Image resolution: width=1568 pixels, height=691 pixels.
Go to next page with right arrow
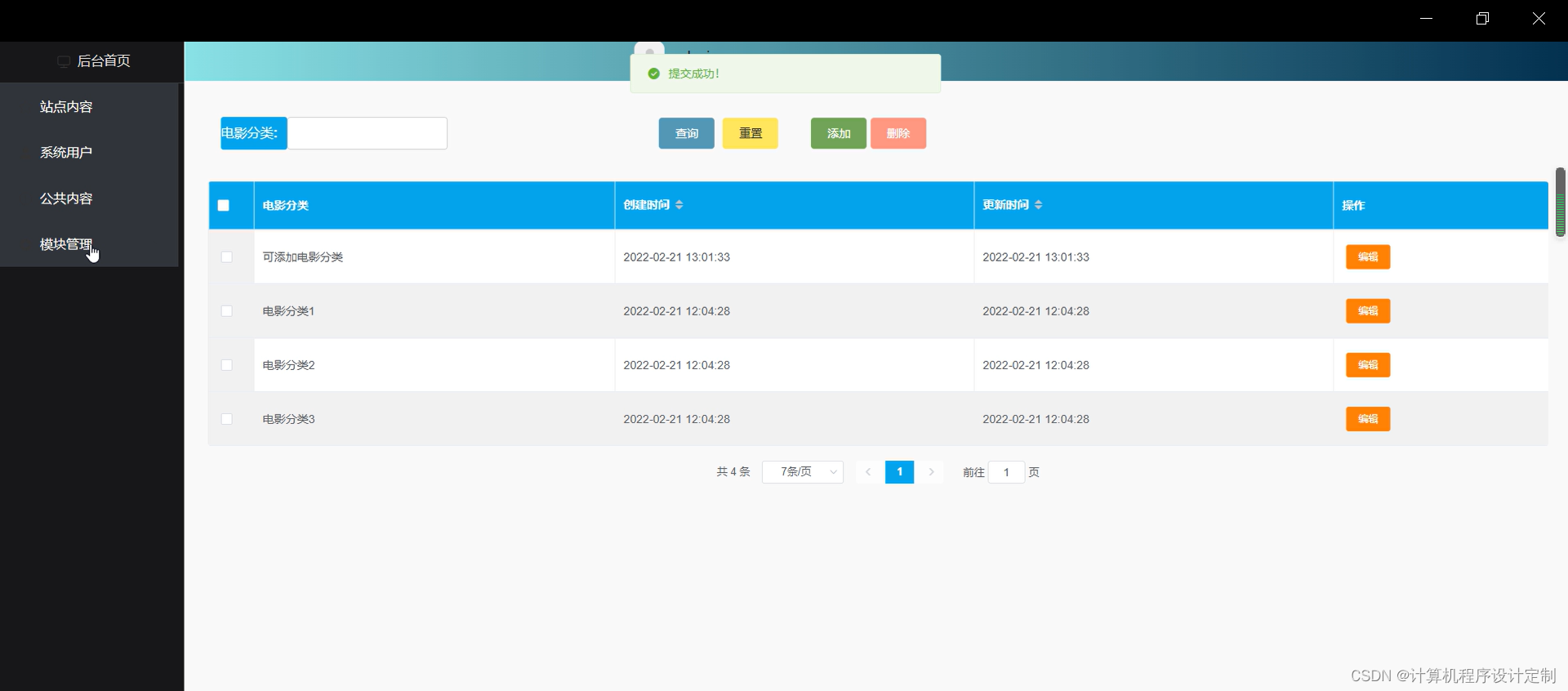click(931, 472)
